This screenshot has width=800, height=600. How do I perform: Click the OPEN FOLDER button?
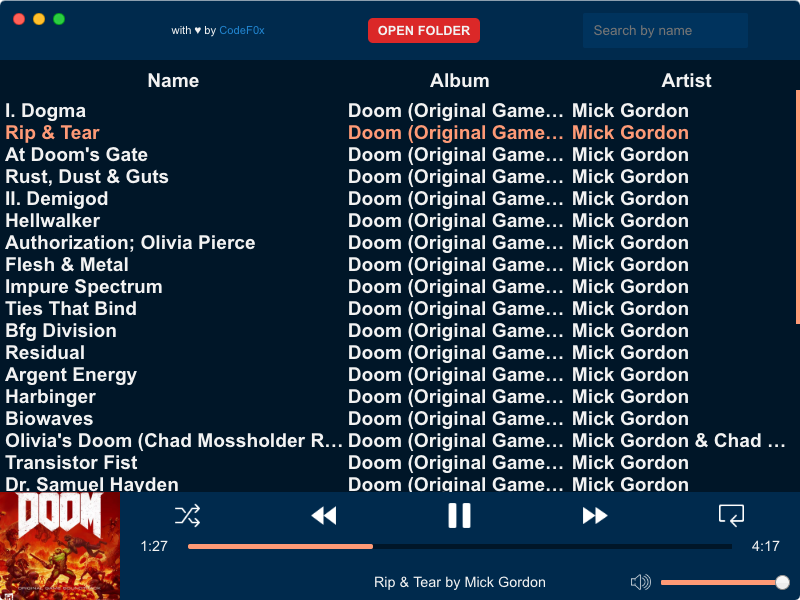click(423, 31)
